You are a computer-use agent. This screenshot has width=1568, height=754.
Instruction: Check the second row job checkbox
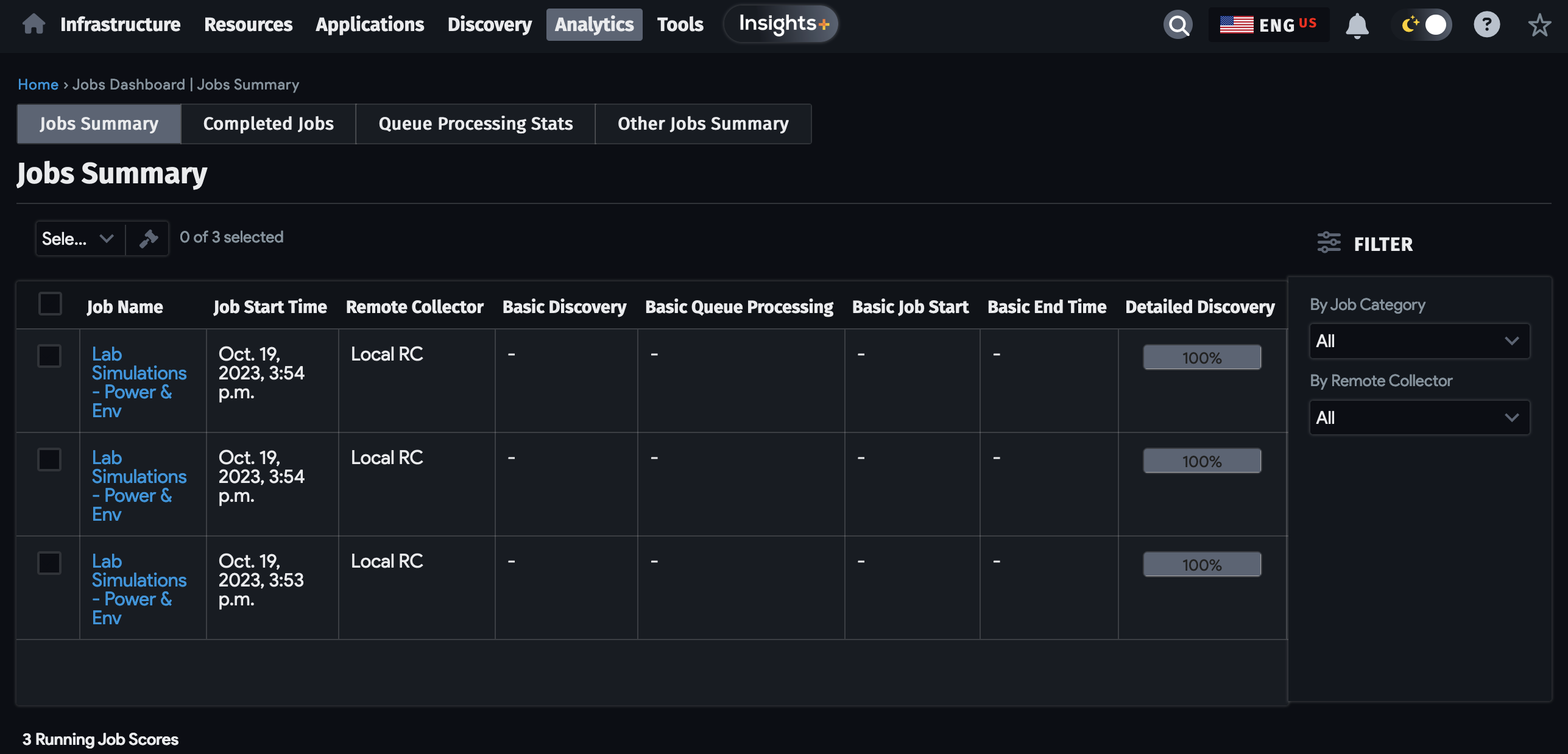pos(49,459)
